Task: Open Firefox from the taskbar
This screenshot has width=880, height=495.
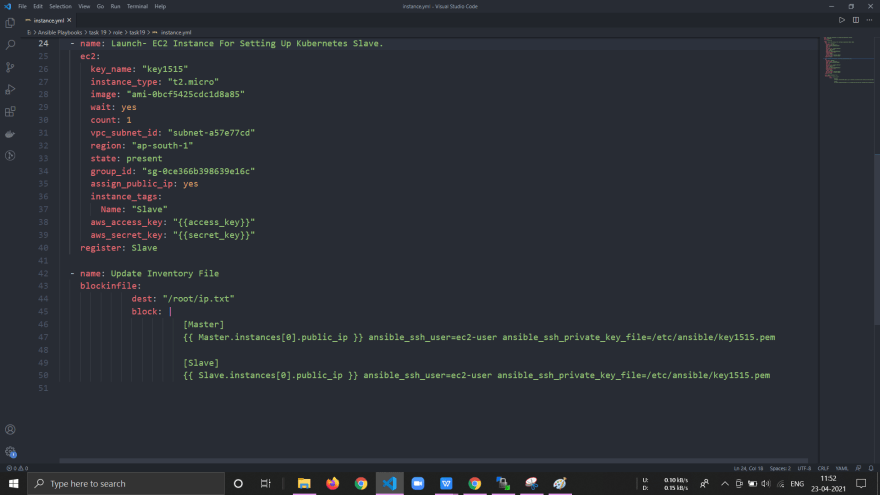Action: pos(333,483)
